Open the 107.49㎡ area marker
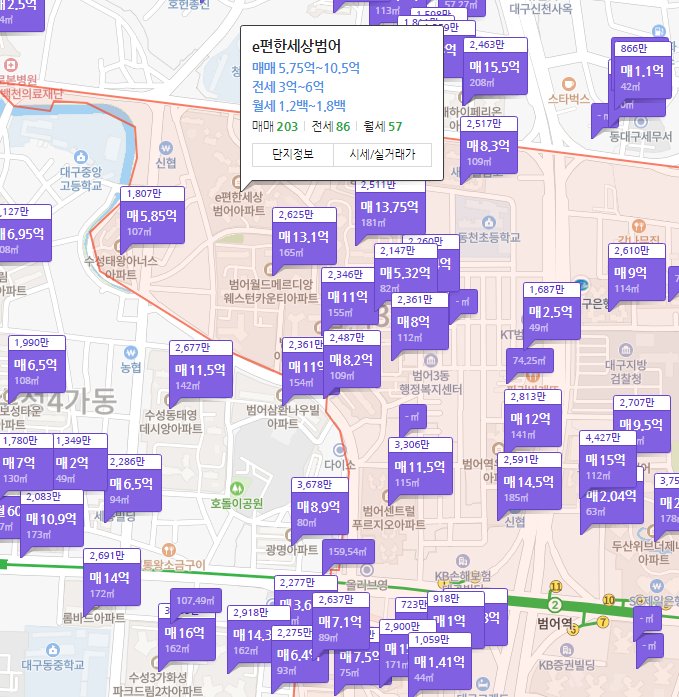679x697 pixels. (x=196, y=601)
